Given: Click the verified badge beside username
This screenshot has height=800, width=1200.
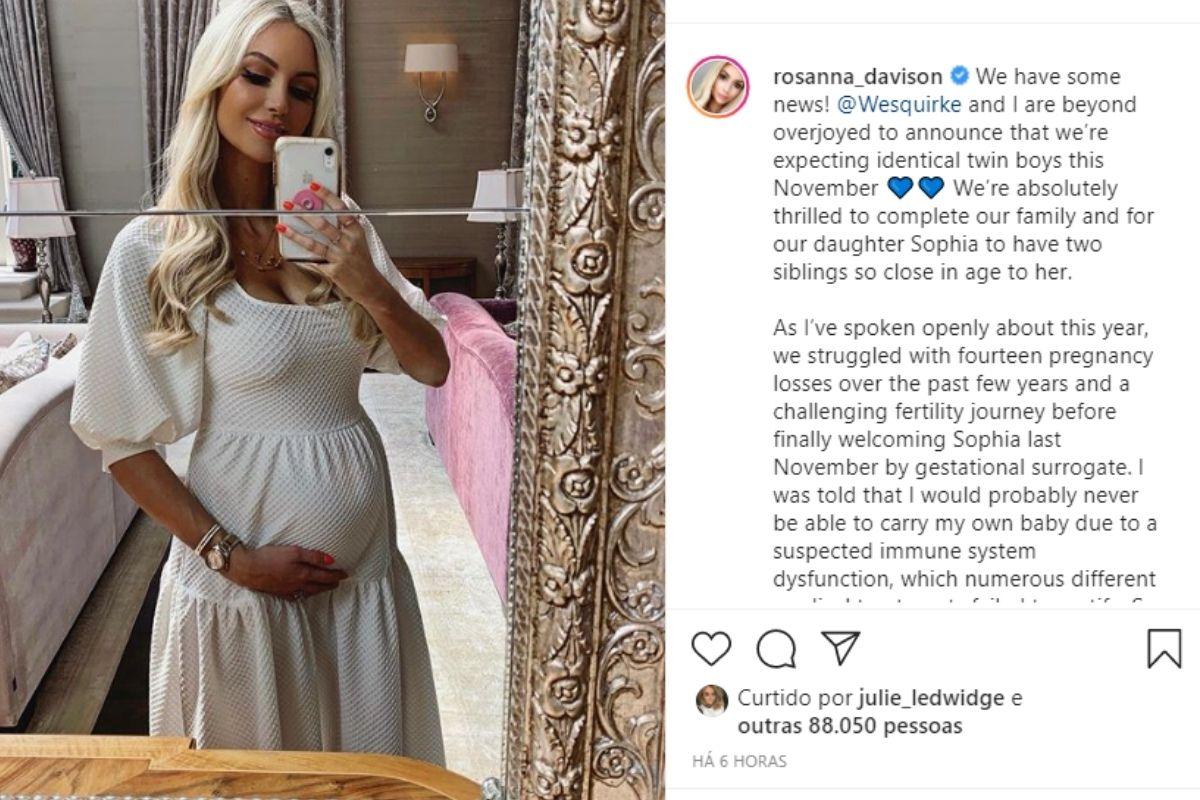Looking at the screenshot, I should pyautogui.click(x=958, y=76).
